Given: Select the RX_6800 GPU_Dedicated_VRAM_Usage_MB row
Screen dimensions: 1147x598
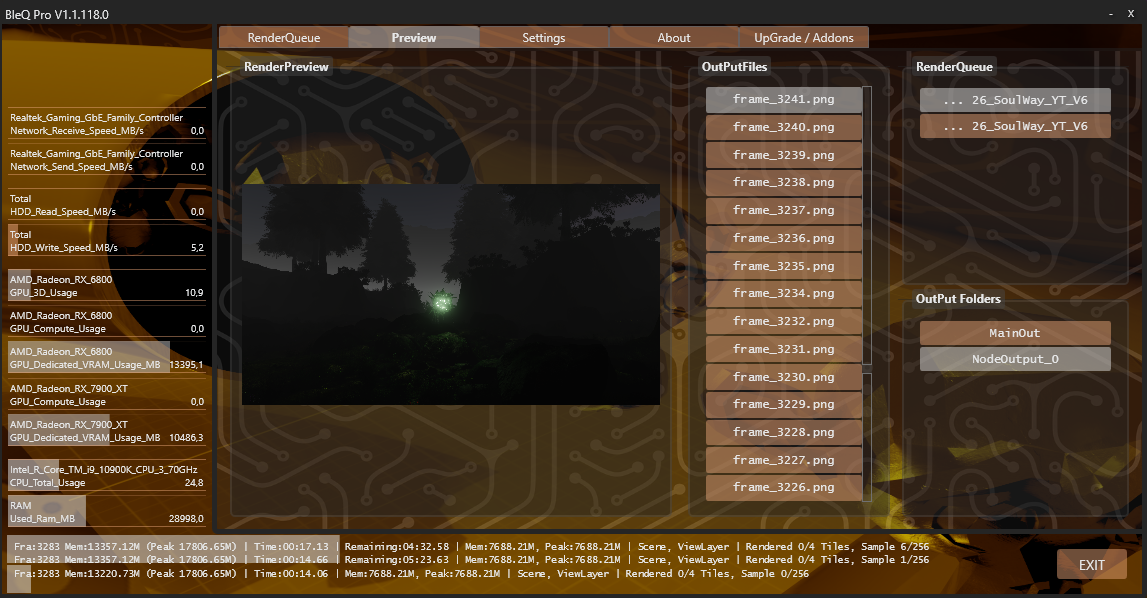Looking at the screenshot, I should coord(107,359).
